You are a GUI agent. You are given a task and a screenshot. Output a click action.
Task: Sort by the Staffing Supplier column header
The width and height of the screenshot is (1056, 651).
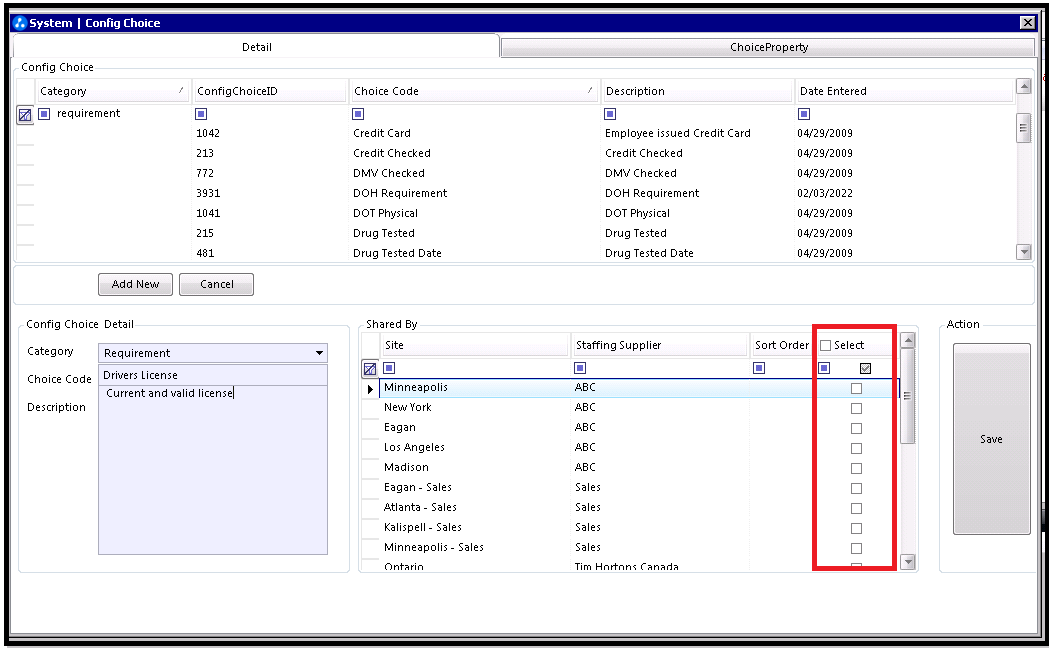click(660, 345)
